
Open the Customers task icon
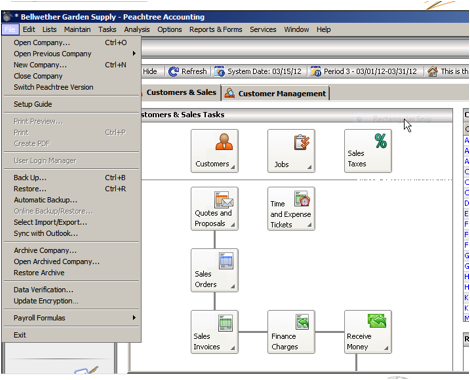(x=214, y=151)
